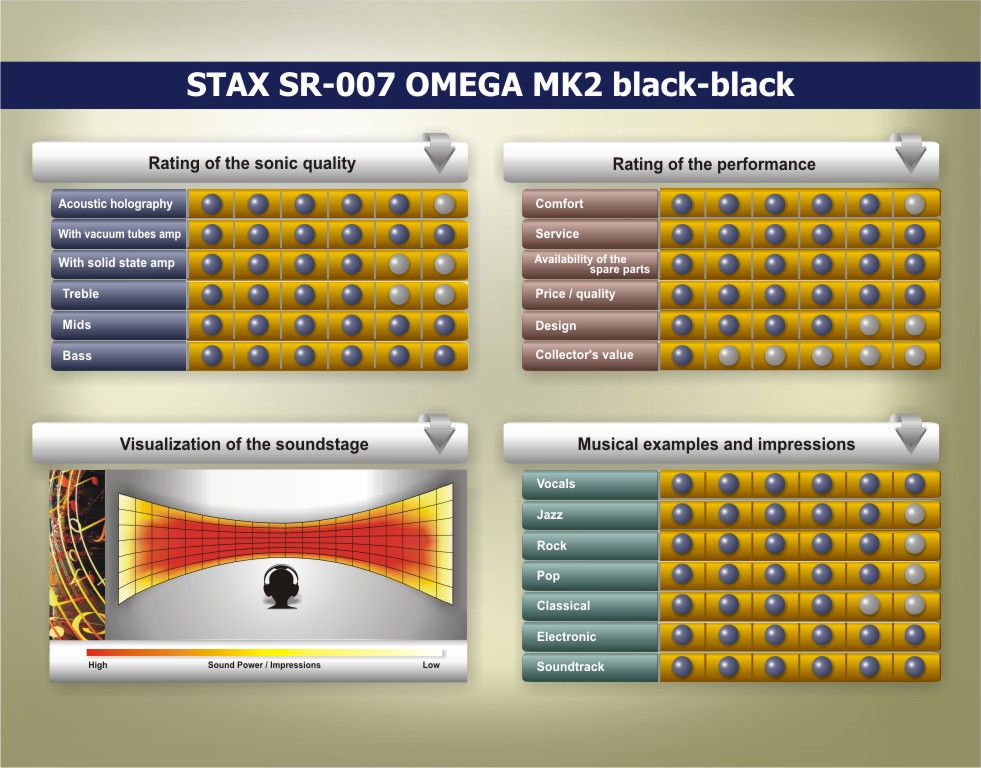The image size is (981, 768).
Task: Click the Electronic row label
Action: 590,637
